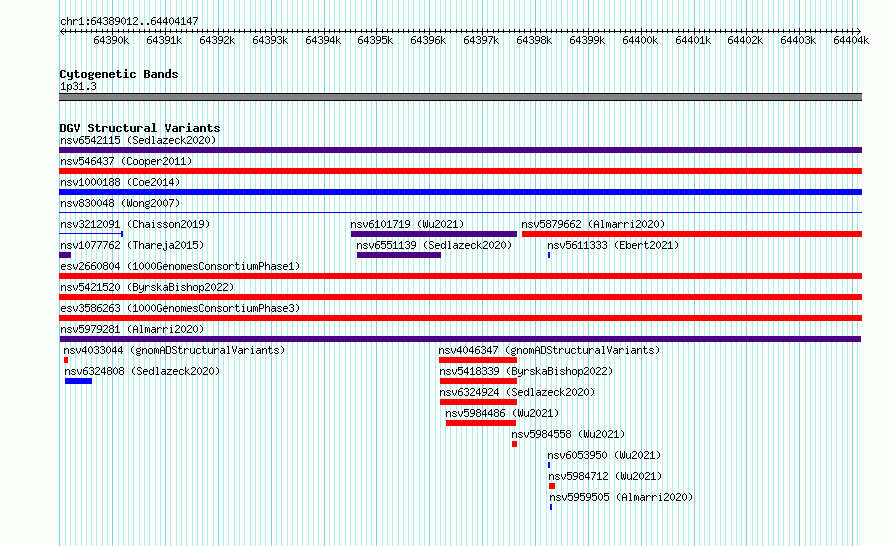The image size is (890, 546).
Task: Click the small red nsv5984712 marker
Action: pos(552,486)
